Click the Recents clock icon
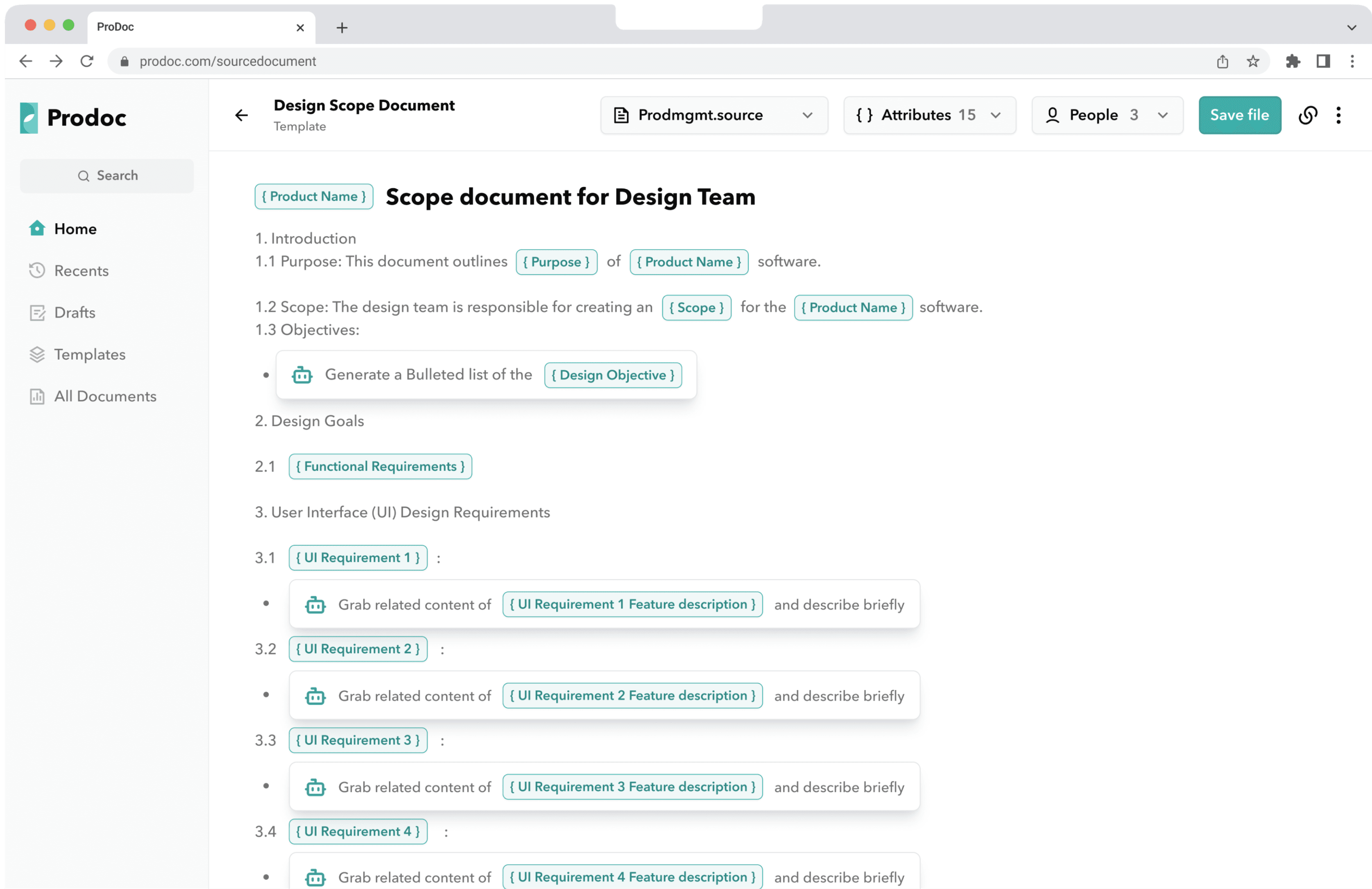This screenshot has width=1372, height=889. [x=37, y=270]
